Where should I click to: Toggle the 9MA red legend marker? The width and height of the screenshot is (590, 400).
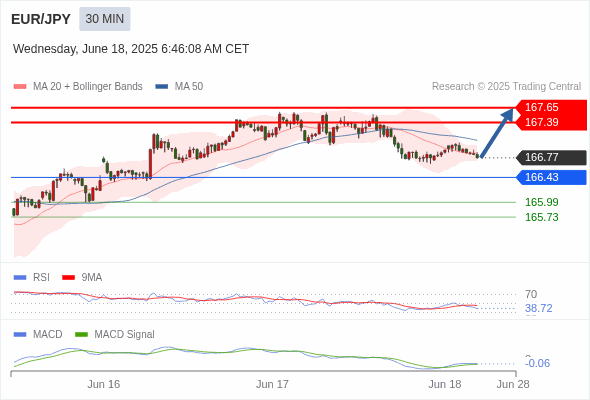[x=68, y=278]
